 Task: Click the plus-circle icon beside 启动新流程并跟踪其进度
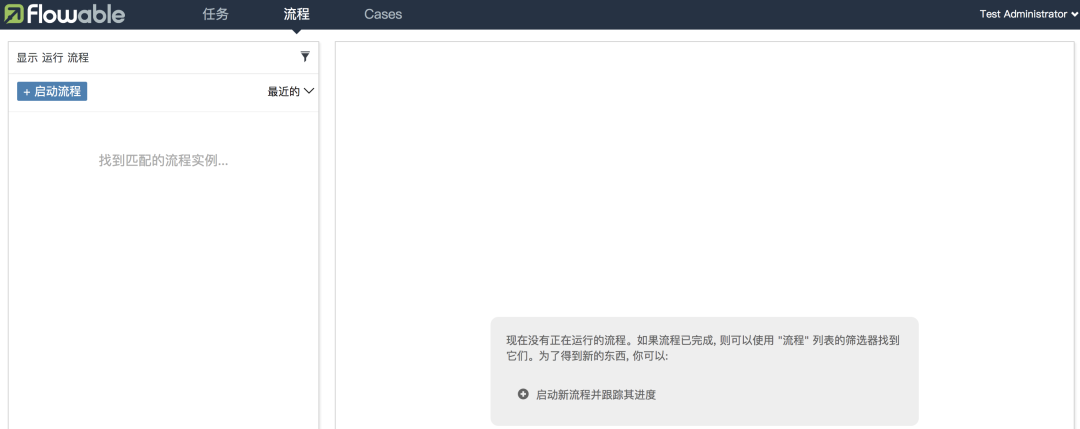click(x=523, y=395)
